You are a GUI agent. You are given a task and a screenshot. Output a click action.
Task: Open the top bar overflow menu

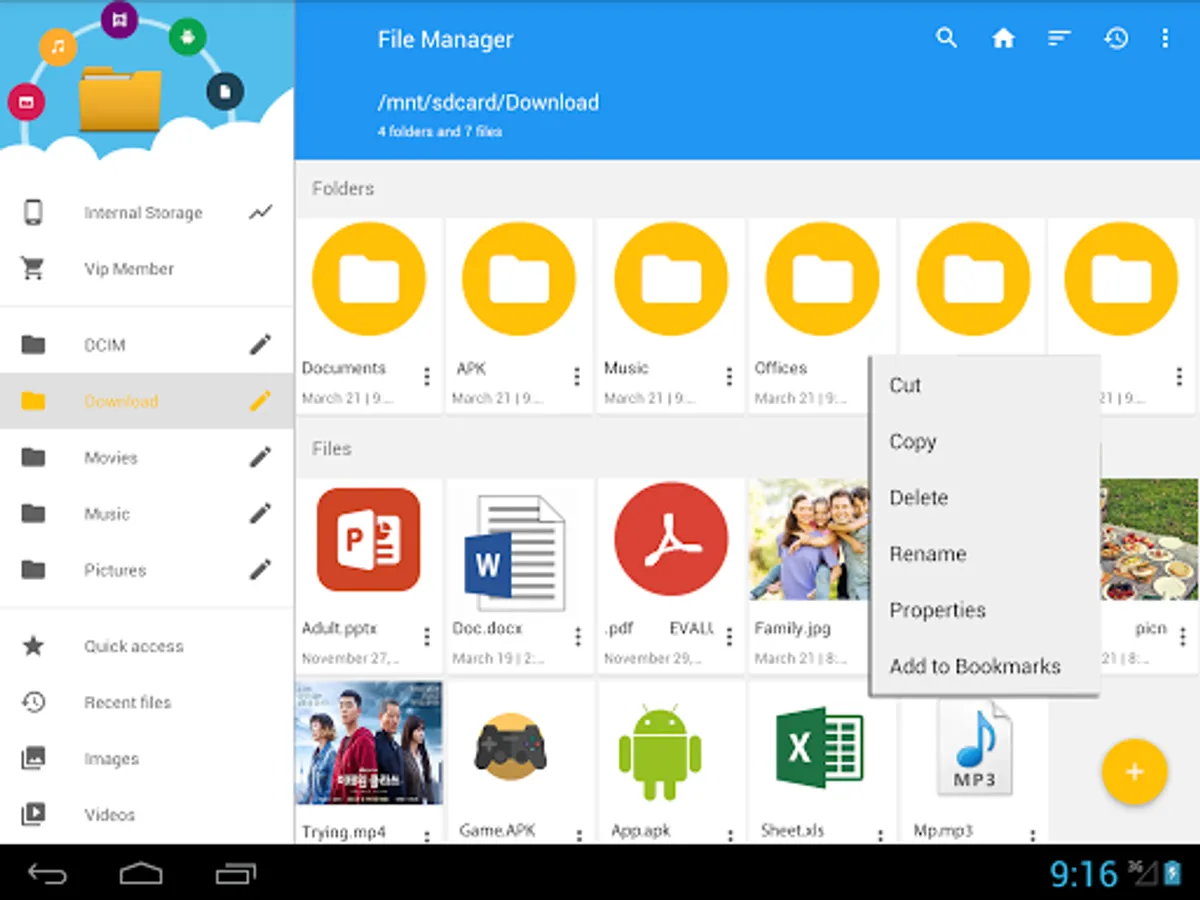point(1165,38)
